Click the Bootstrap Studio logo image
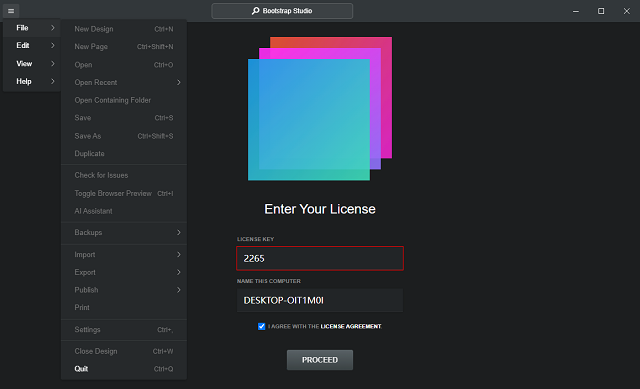640x389 pixels. point(320,109)
